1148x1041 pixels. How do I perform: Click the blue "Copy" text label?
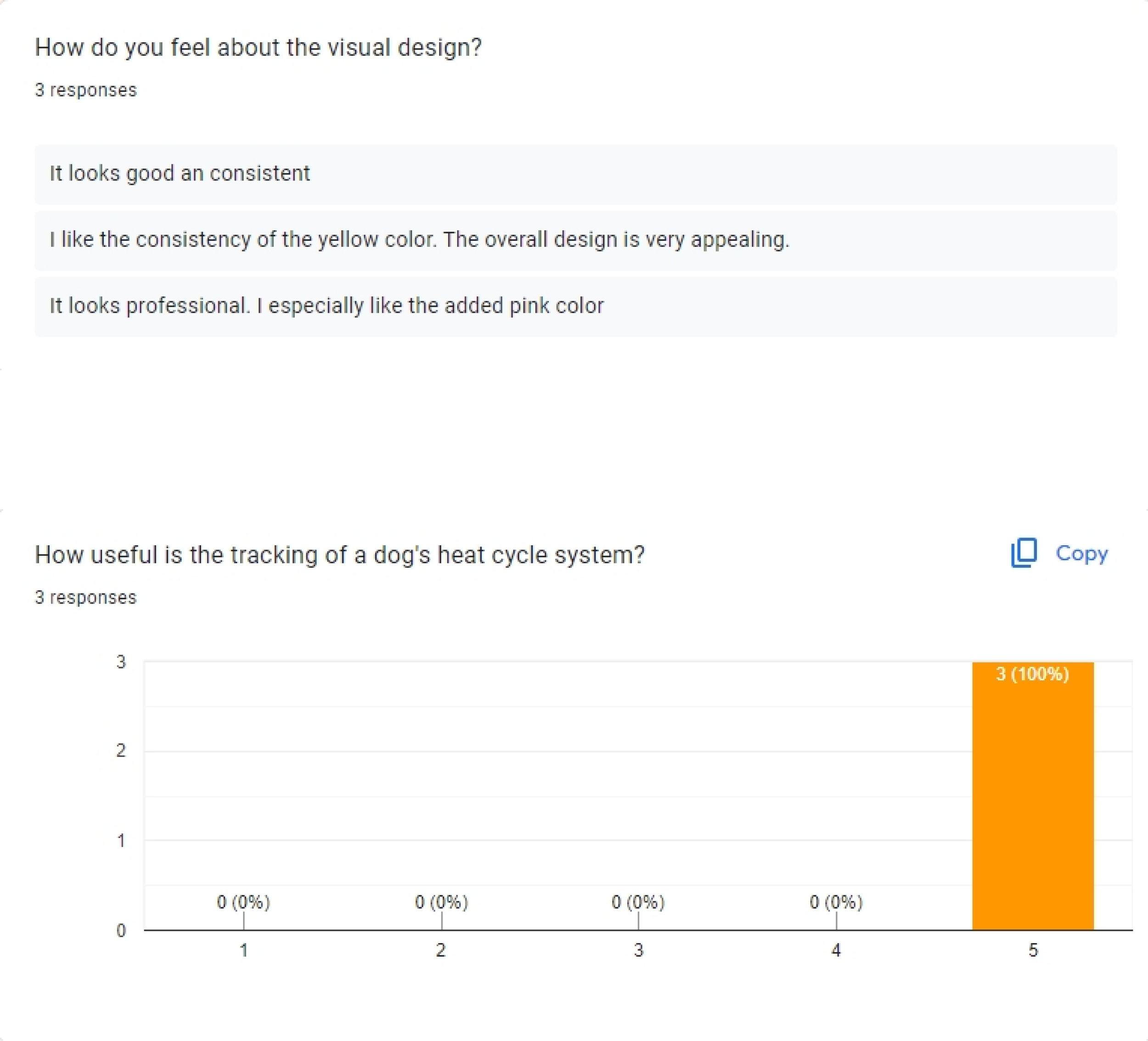(x=1081, y=553)
